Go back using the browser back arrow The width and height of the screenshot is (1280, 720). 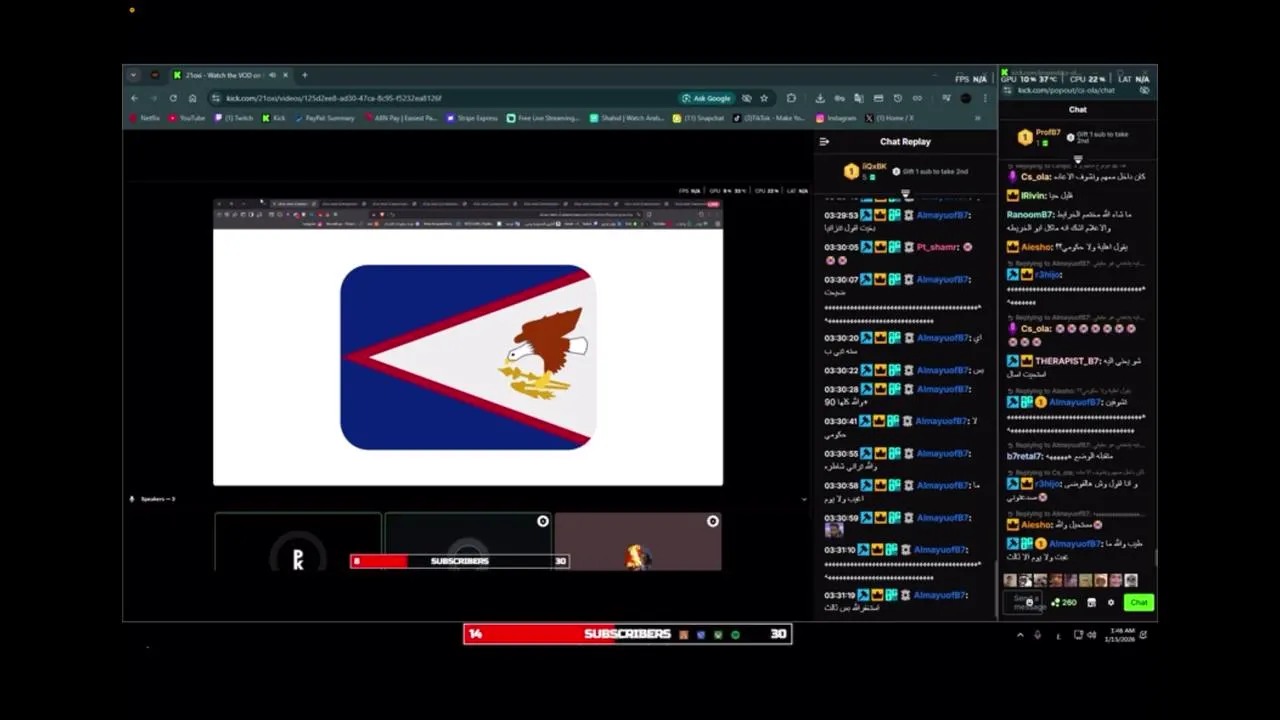pyautogui.click(x=134, y=98)
